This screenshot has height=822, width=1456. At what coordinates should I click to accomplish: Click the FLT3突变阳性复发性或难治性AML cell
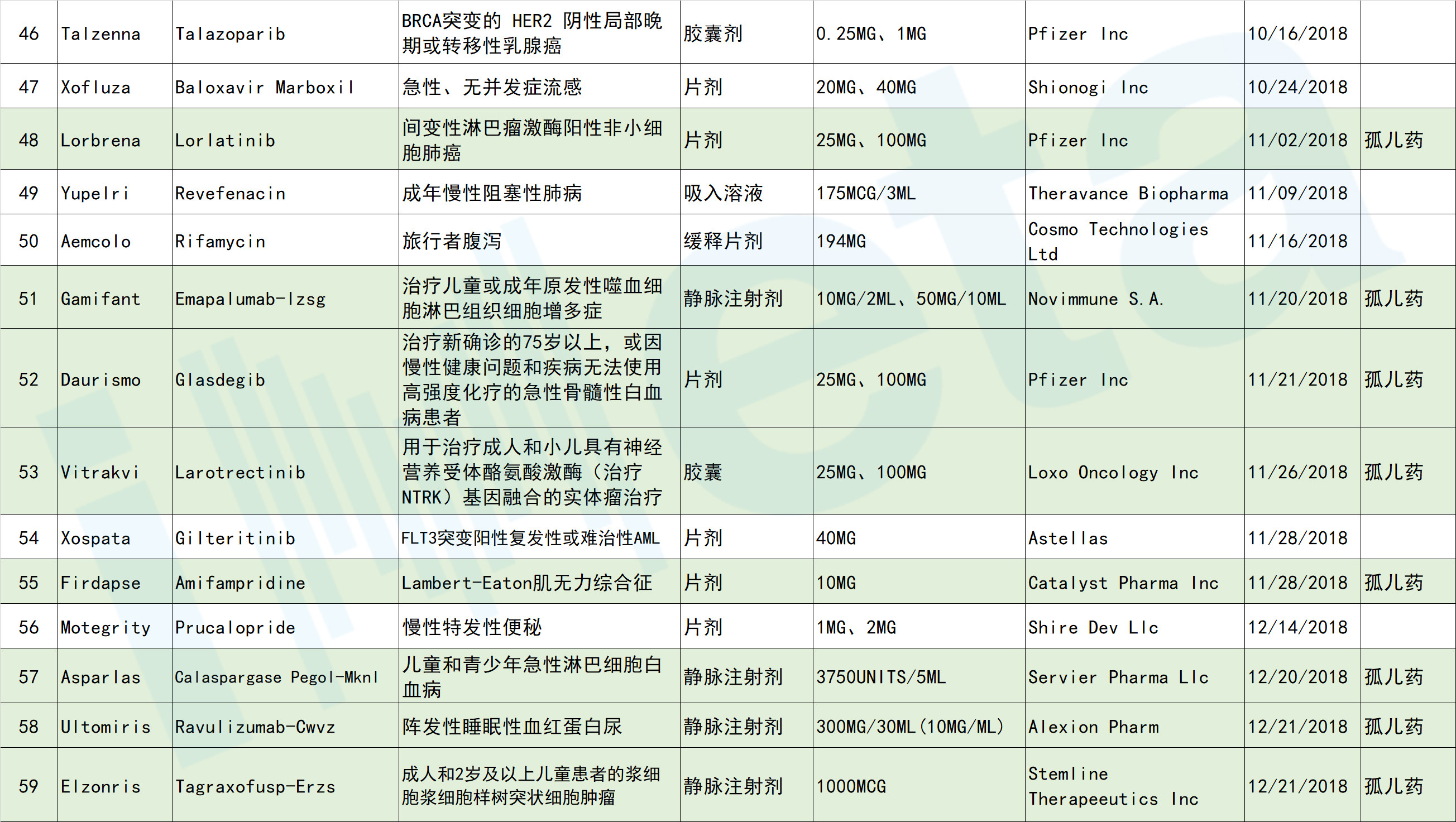(x=539, y=537)
